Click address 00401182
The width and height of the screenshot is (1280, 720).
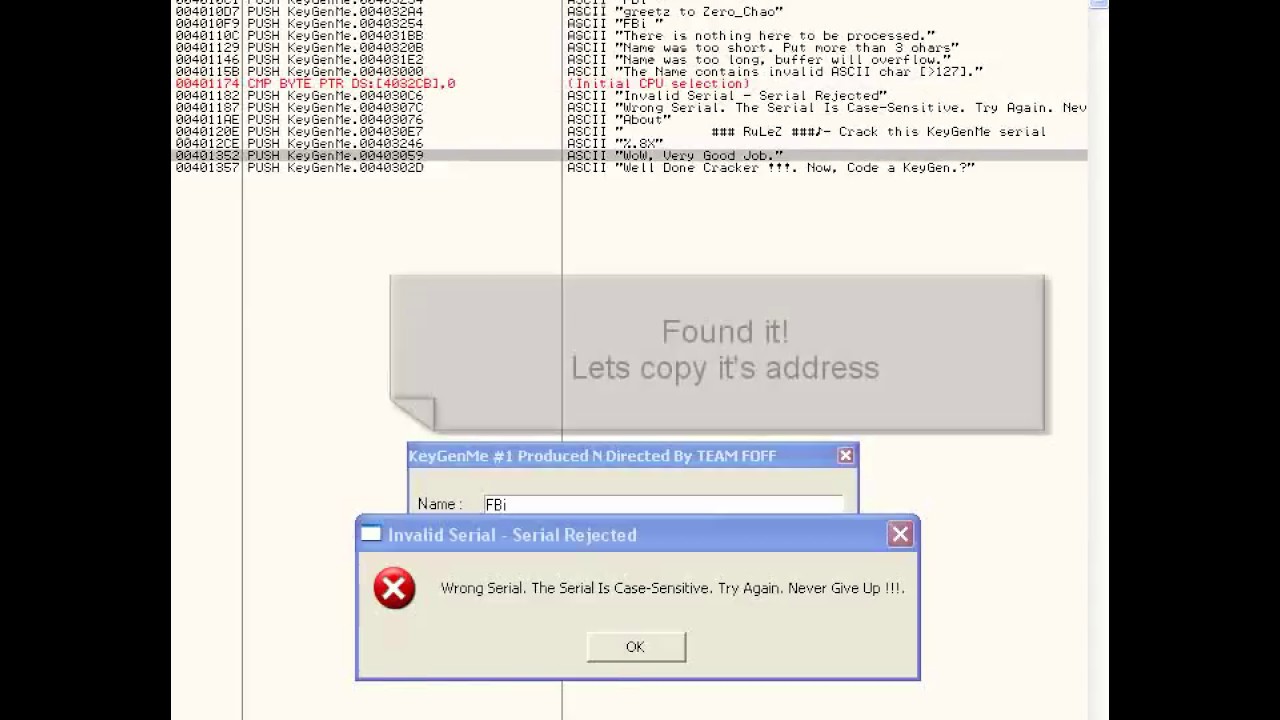(207, 96)
